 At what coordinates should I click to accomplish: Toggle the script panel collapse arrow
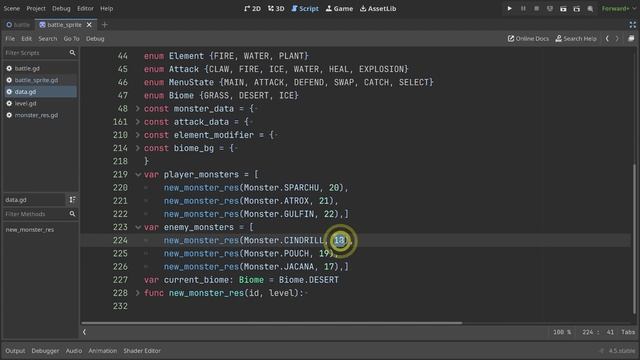(x=84, y=332)
